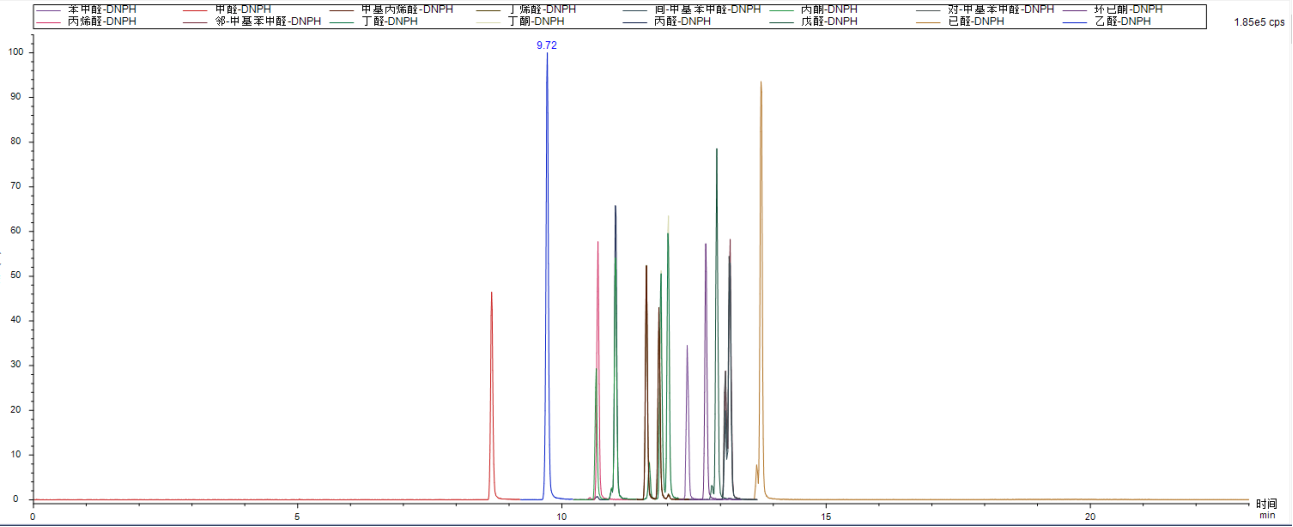
Task: Select the 丙酮-DNPH legend entry
Action: pos(829,9)
